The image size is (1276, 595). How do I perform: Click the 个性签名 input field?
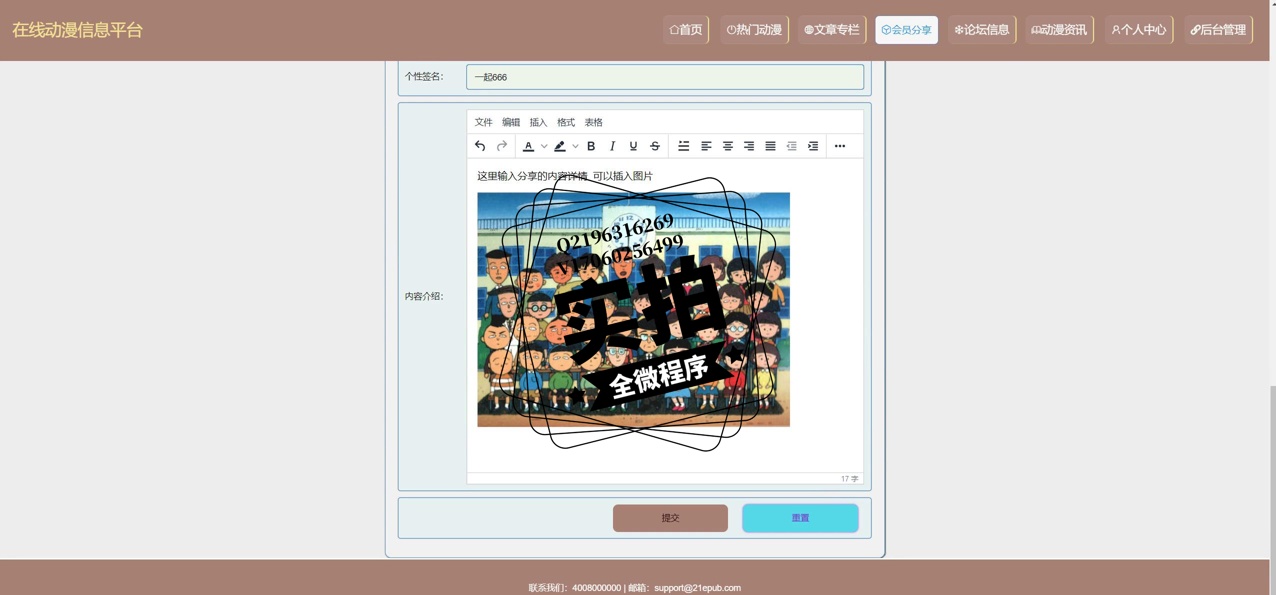tap(665, 77)
